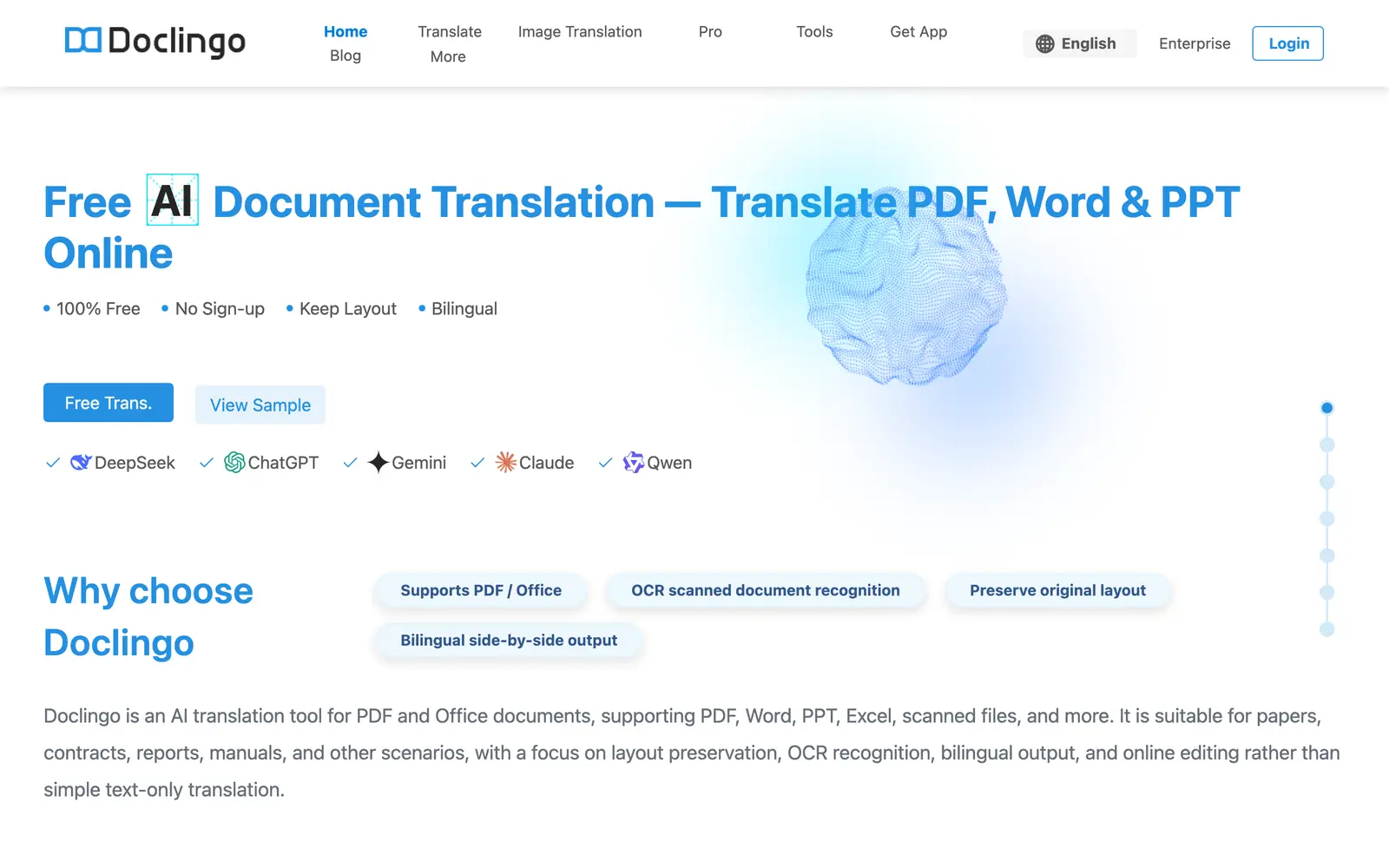Click the 'No Sign-up' bullet text
Image resolution: width=1389 pixels, height=868 pixels.
click(220, 309)
